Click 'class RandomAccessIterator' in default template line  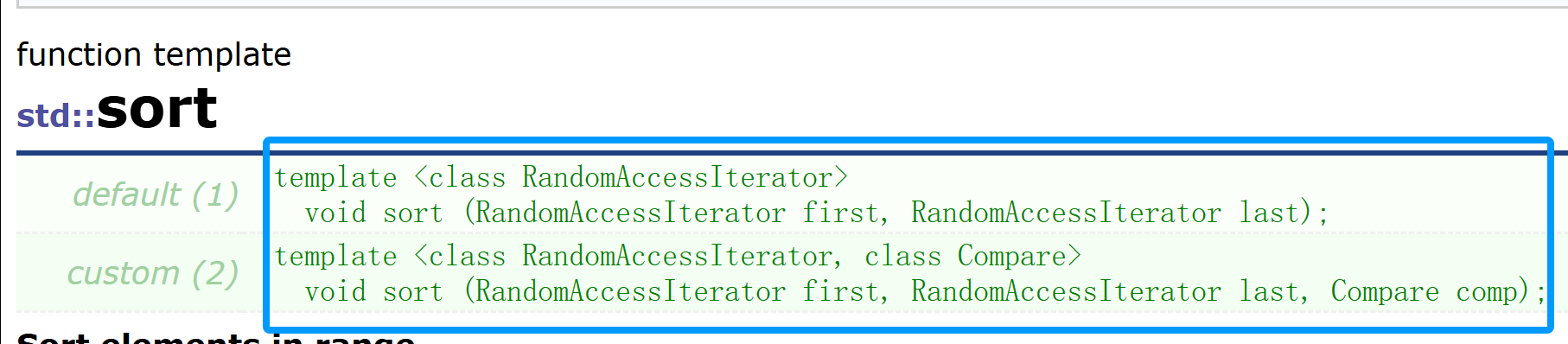point(631,177)
